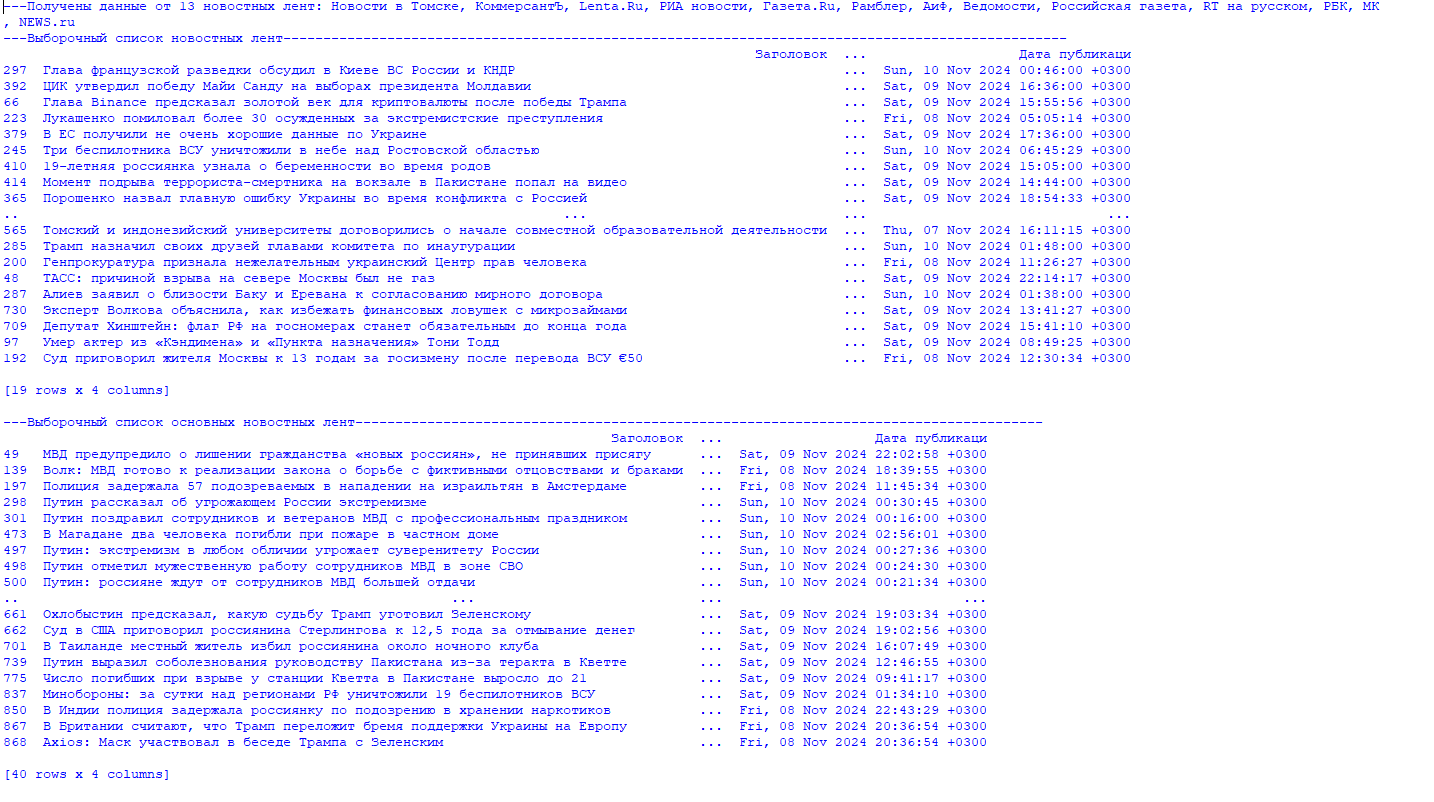Click headline 'Томский и индонезийский университеты договорились'
Screen dimensions: 1434x802
435,230
